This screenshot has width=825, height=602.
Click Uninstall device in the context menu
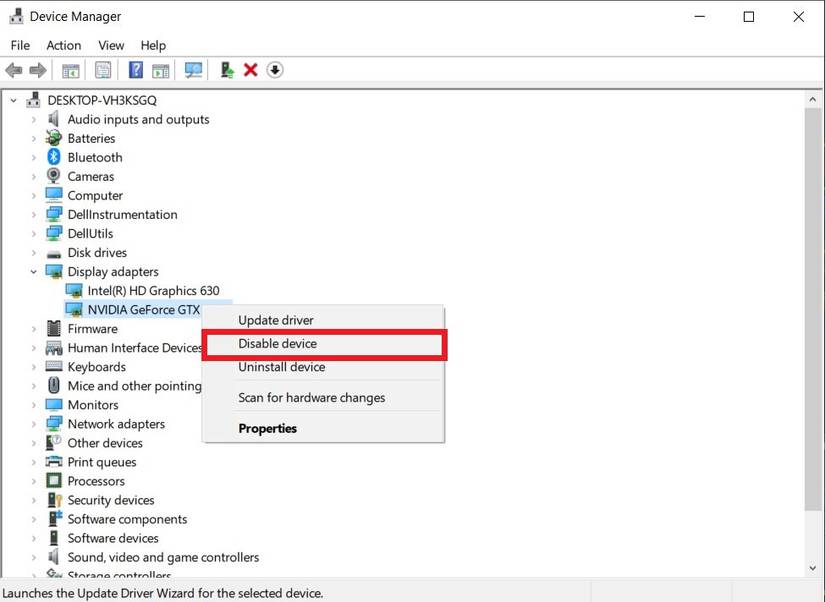(281, 367)
